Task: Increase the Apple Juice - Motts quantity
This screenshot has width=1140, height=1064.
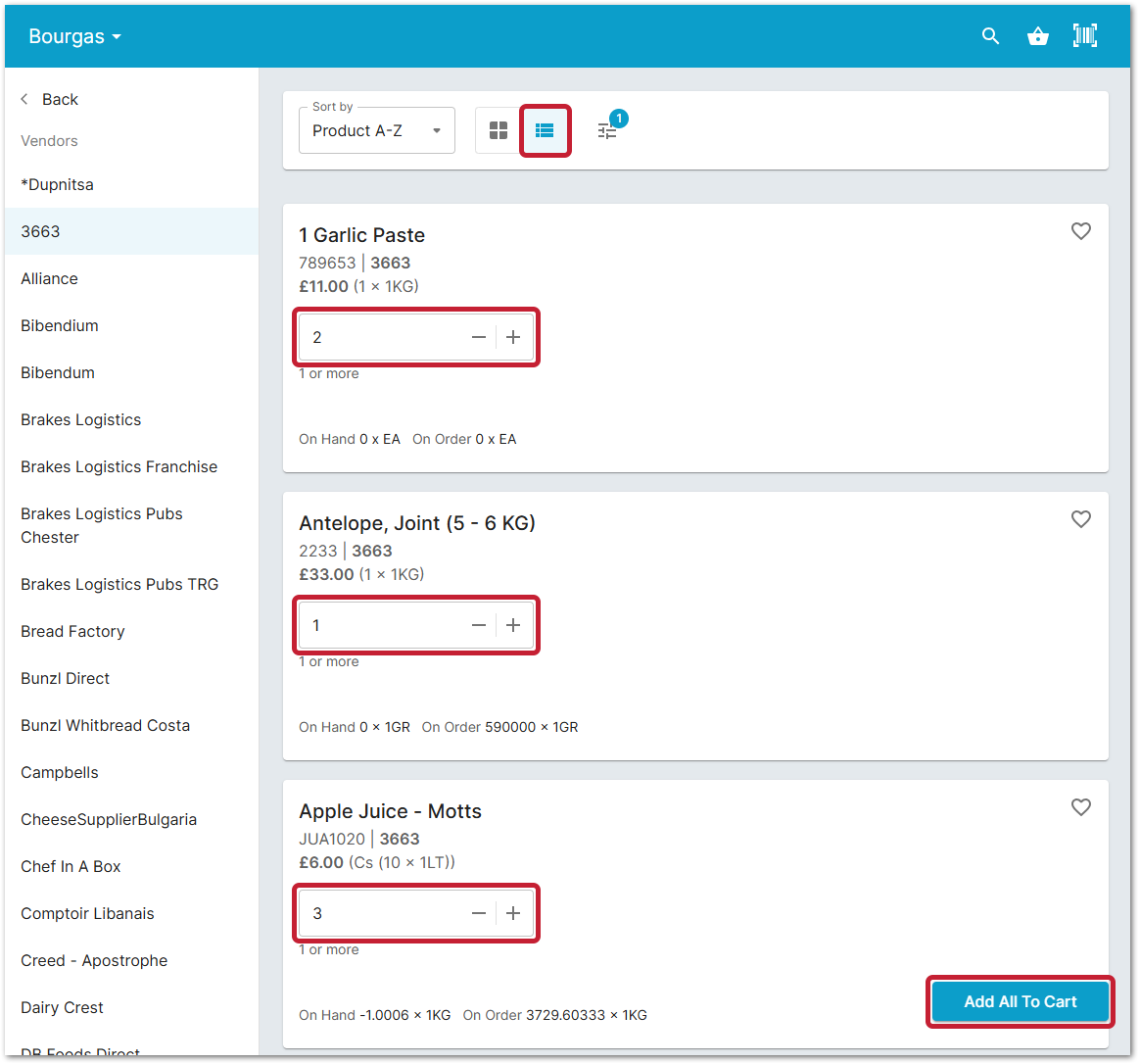Action: (x=513, y=912)
